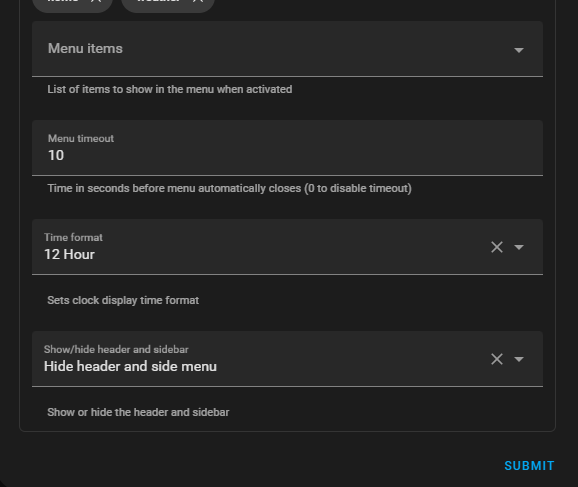Click the Menu items field label
This screenshot has width=578, height=487.
click(x=85, y=48)
